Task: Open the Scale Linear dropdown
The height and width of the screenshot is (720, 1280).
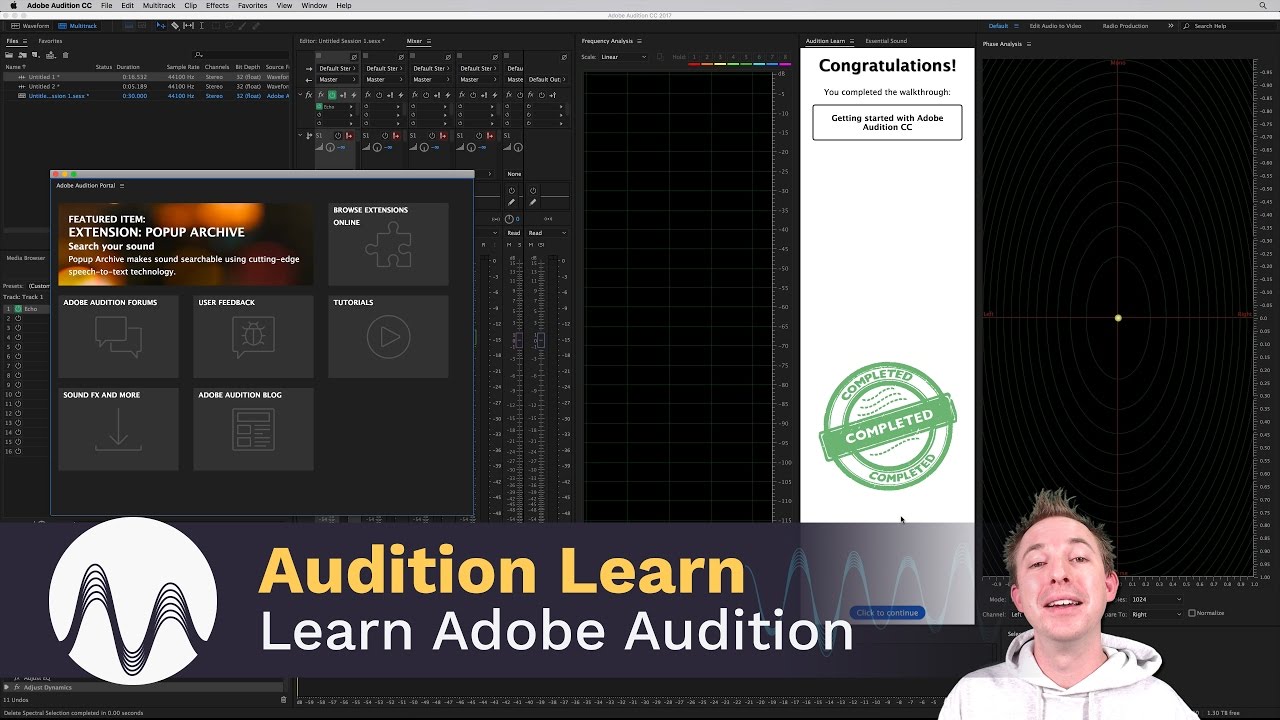Action: (622, 57)
